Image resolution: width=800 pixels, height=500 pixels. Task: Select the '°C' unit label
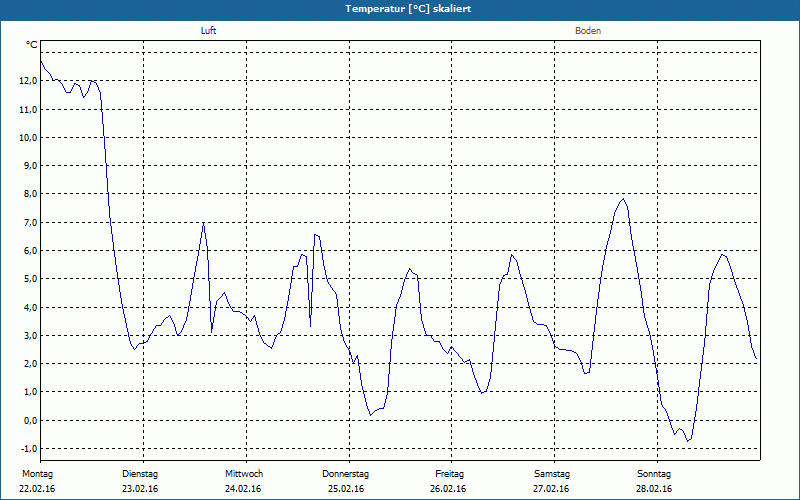(x=32, y=45)
